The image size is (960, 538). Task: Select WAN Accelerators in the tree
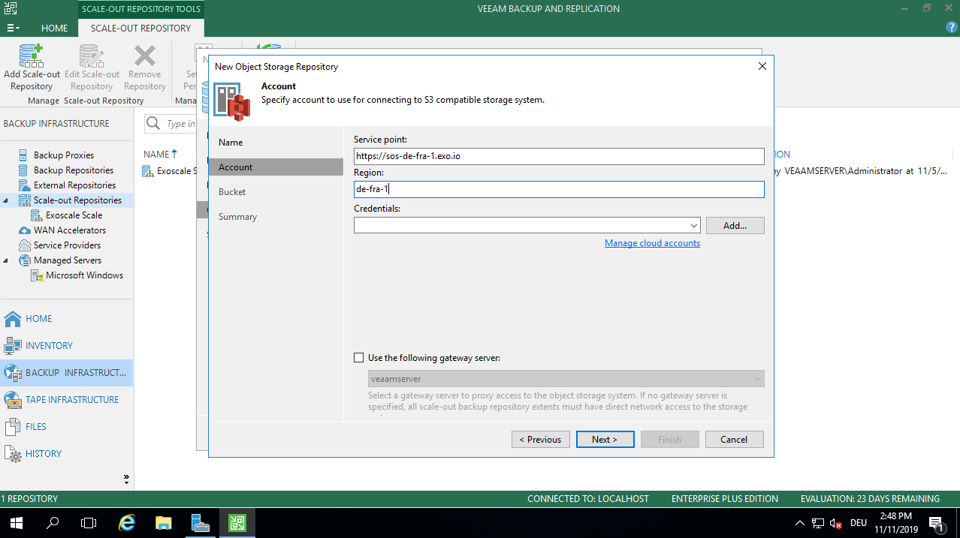pyautogui.click(x=69, y=231)
